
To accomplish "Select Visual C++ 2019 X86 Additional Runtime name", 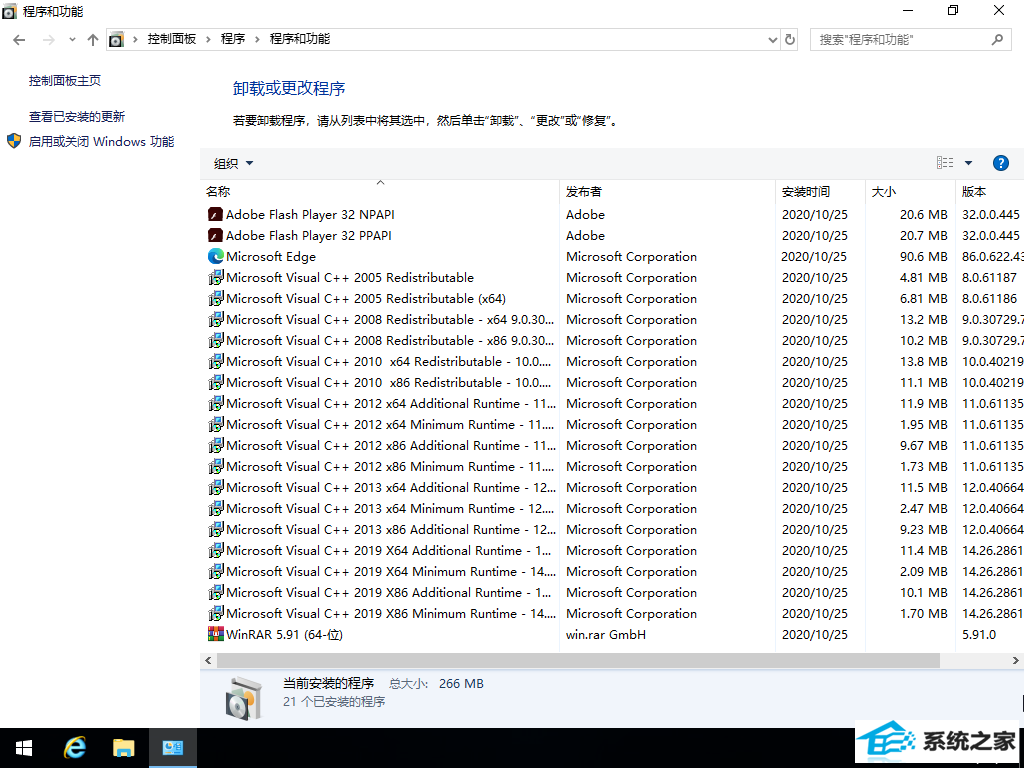I will (389, 592).
